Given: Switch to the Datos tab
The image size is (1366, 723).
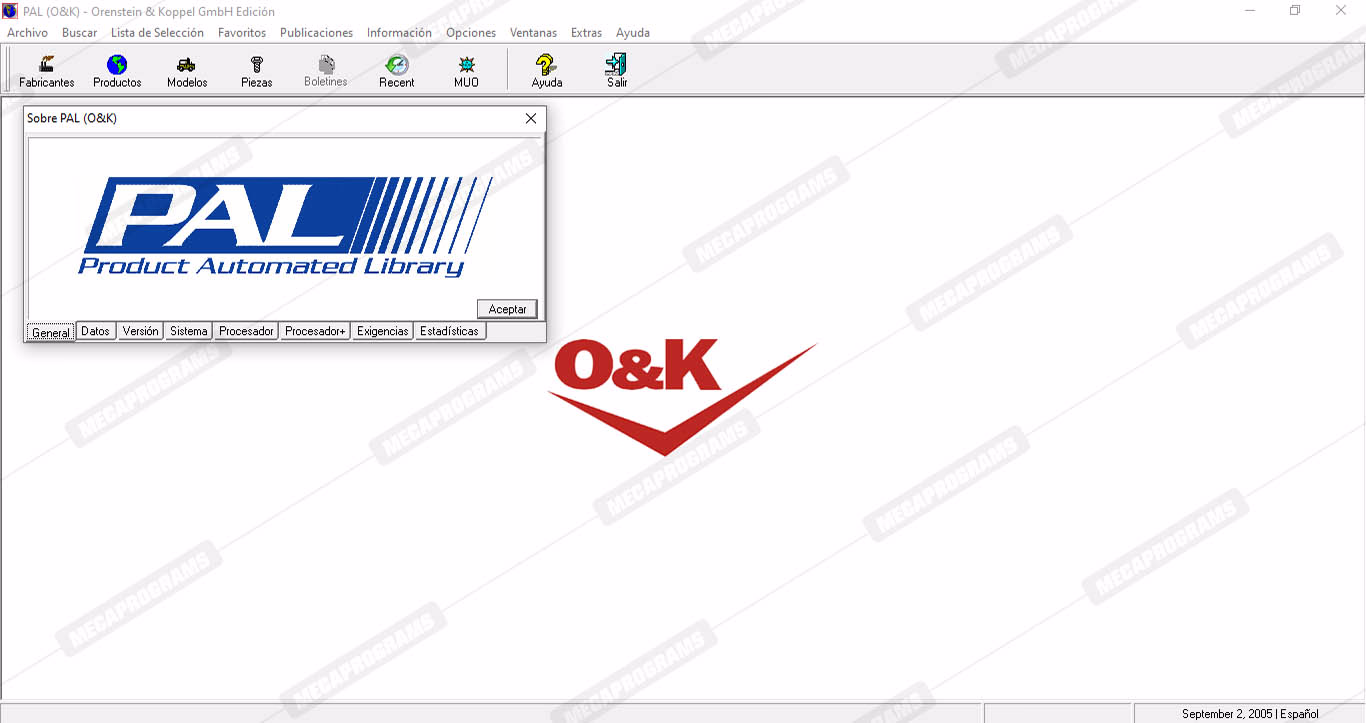Looking at the screenshot, I should [96, 331].
